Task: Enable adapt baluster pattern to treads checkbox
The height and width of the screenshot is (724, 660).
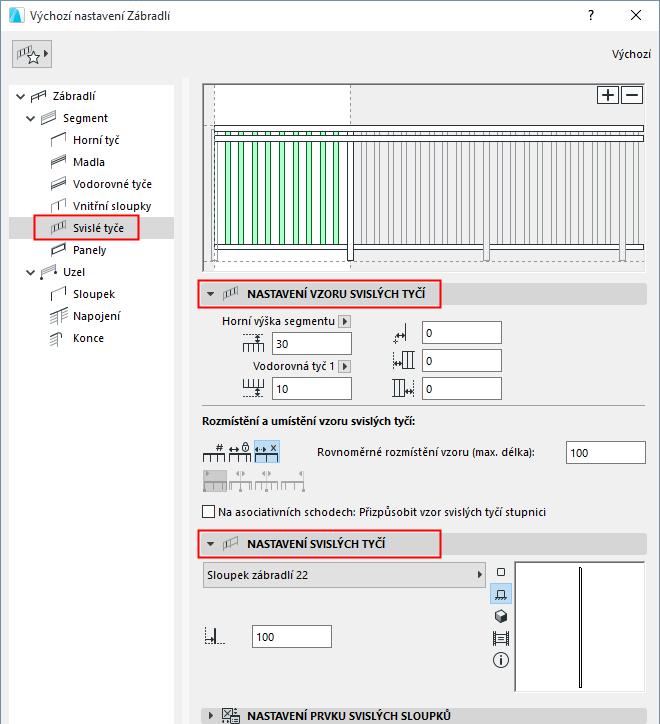Action: pos(209,512)
